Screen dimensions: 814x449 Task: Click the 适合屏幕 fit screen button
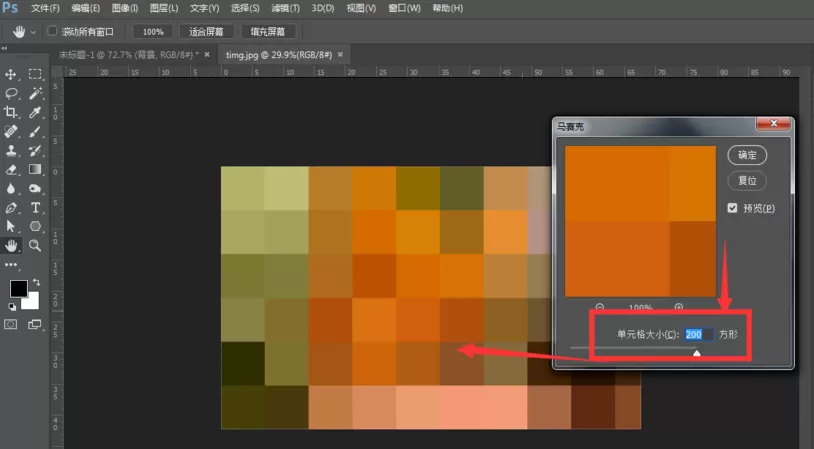206,32
